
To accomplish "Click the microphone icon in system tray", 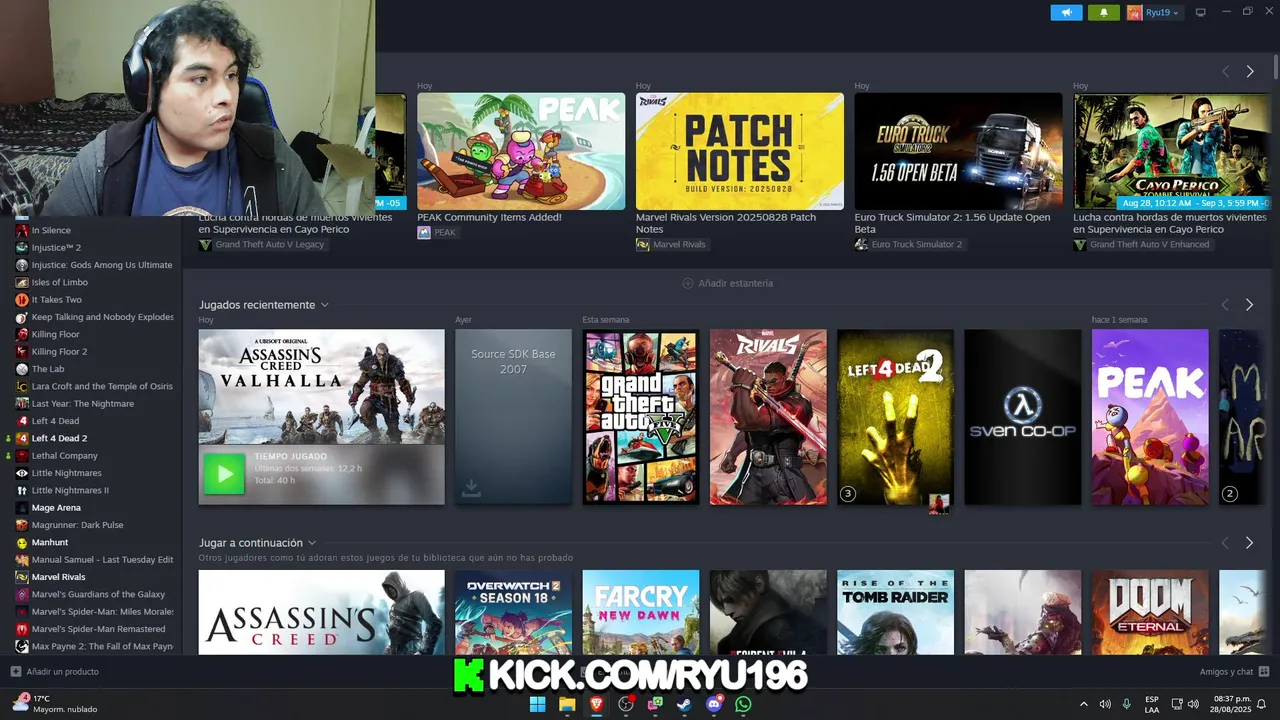I will point(1127,704).
